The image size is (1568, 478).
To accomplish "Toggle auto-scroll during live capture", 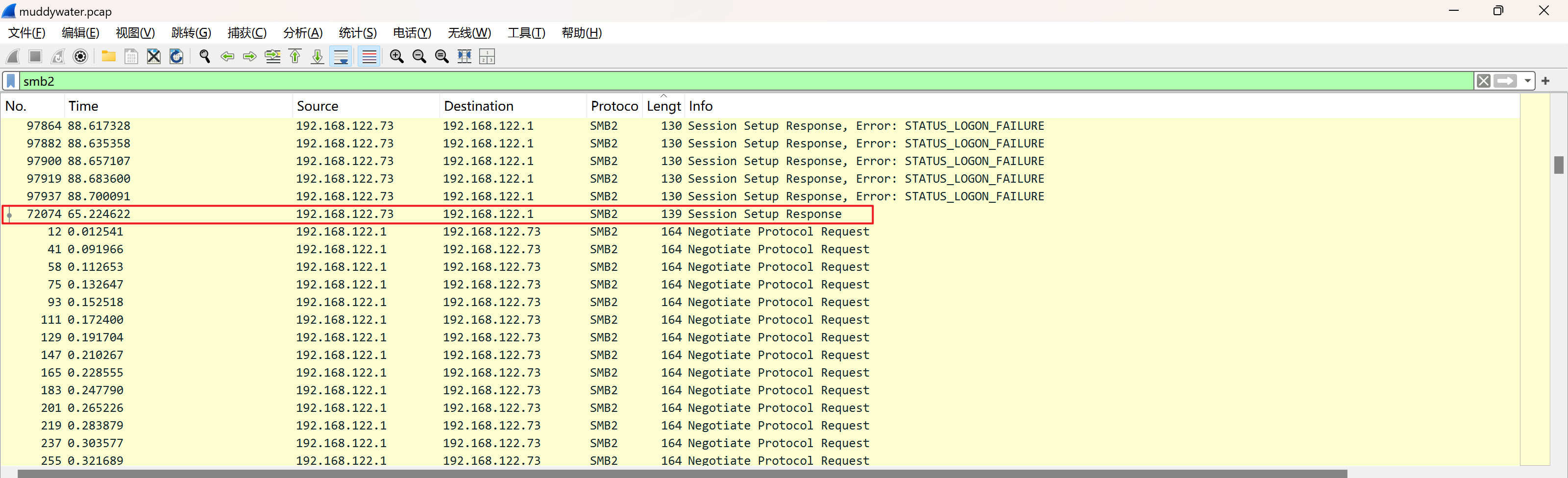I will (x=342, y=56).
